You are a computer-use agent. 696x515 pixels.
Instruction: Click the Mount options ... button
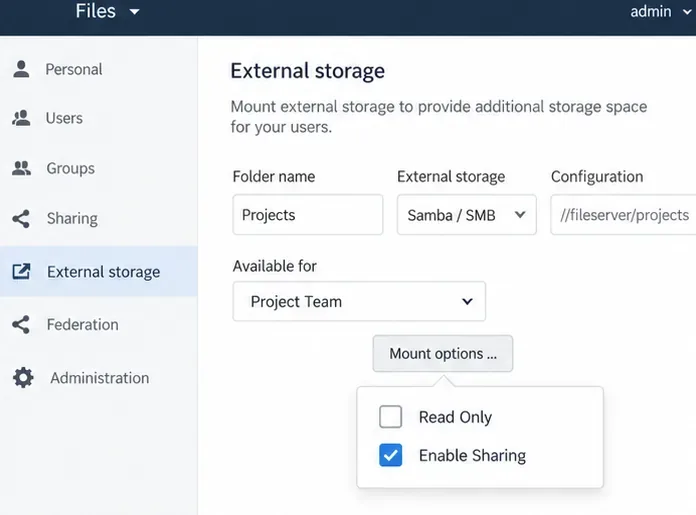tap(443, 353)
